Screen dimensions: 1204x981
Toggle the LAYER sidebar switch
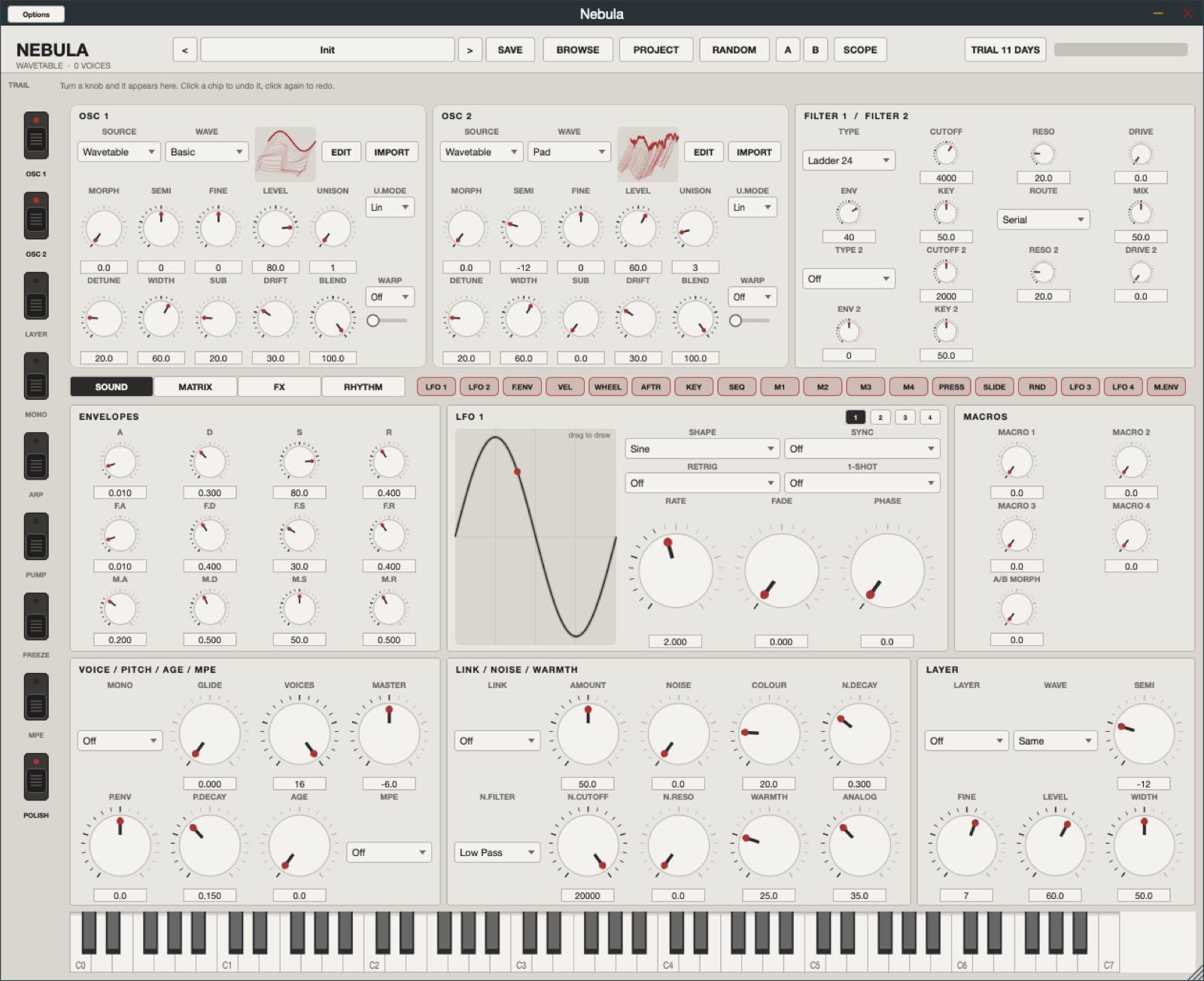click(x=36, y=297)
